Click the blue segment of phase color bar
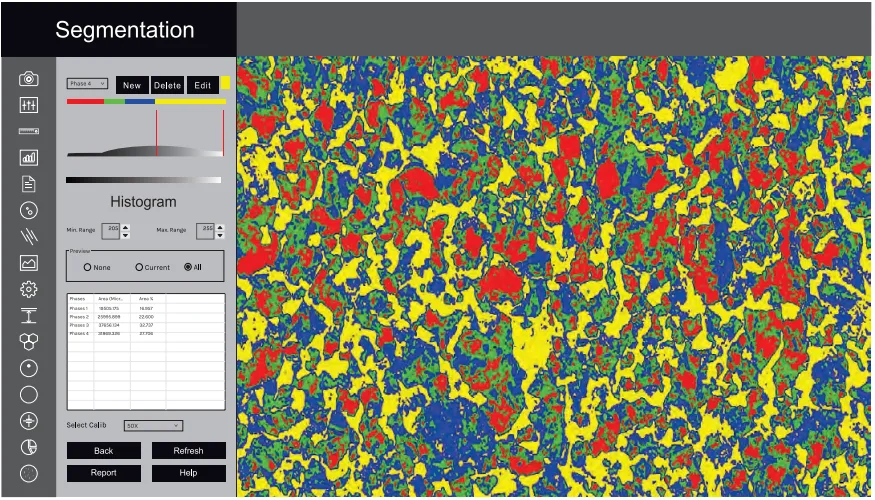875x500 pixels. click(x=140, y=102)
